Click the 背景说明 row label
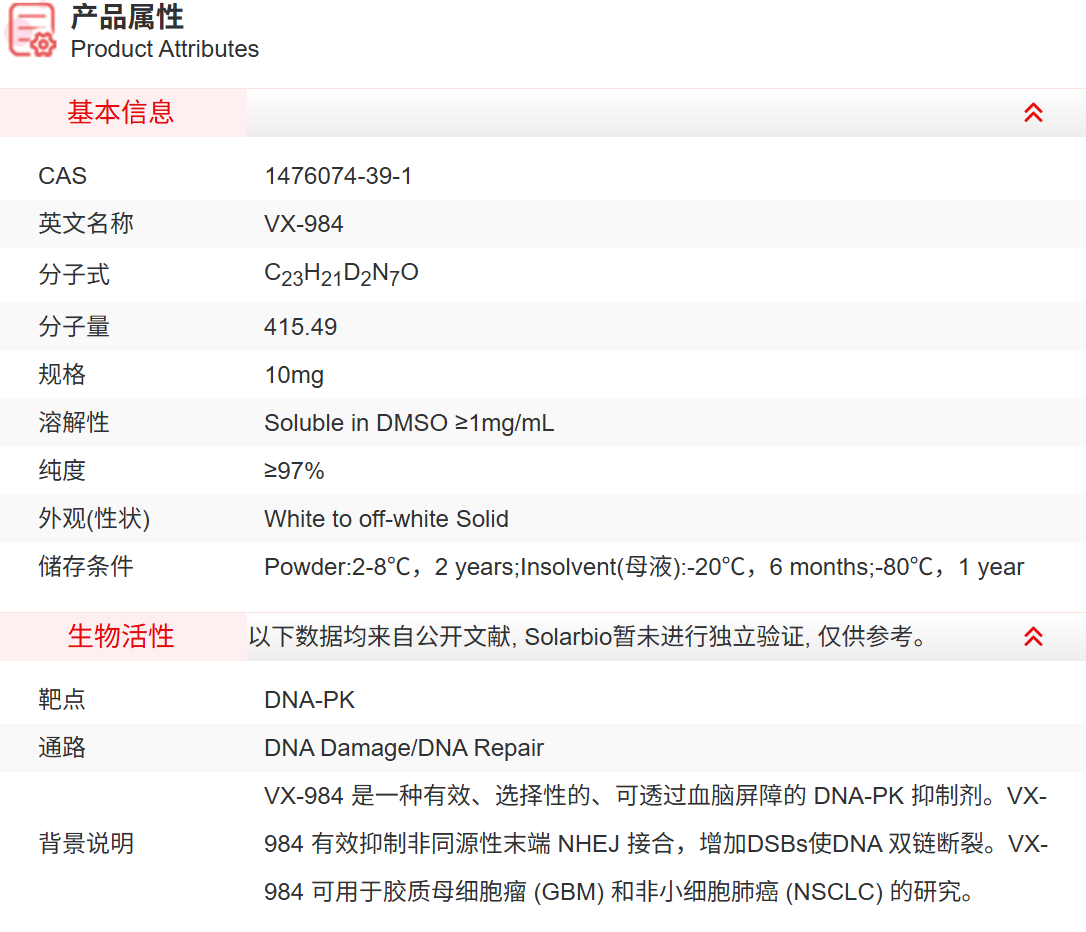This screenshot has height=932, width=1086. pos(86,844)
